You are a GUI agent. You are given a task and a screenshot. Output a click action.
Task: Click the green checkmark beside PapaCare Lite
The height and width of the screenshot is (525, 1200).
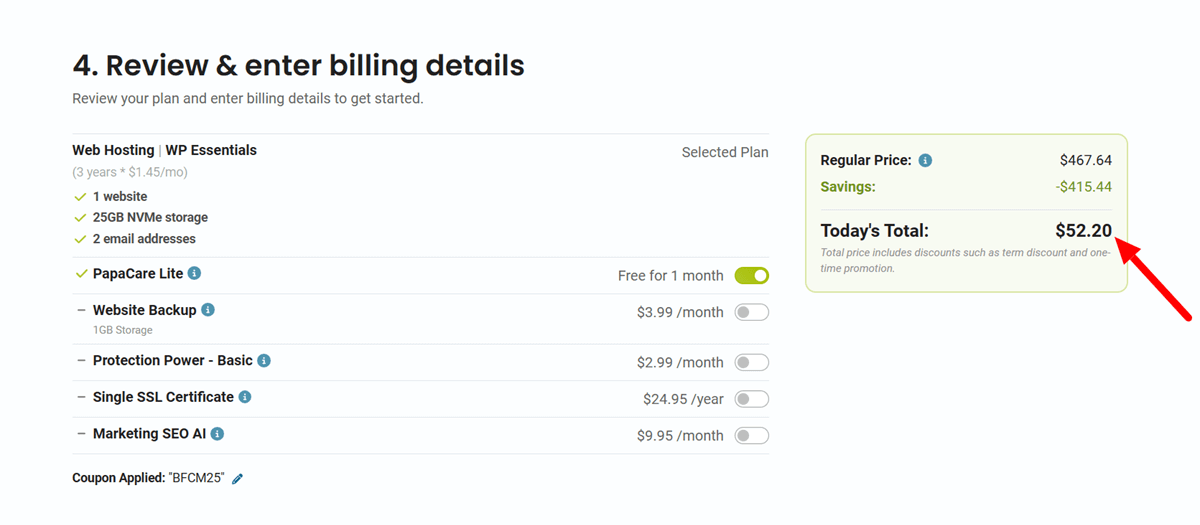coord(81,274)
